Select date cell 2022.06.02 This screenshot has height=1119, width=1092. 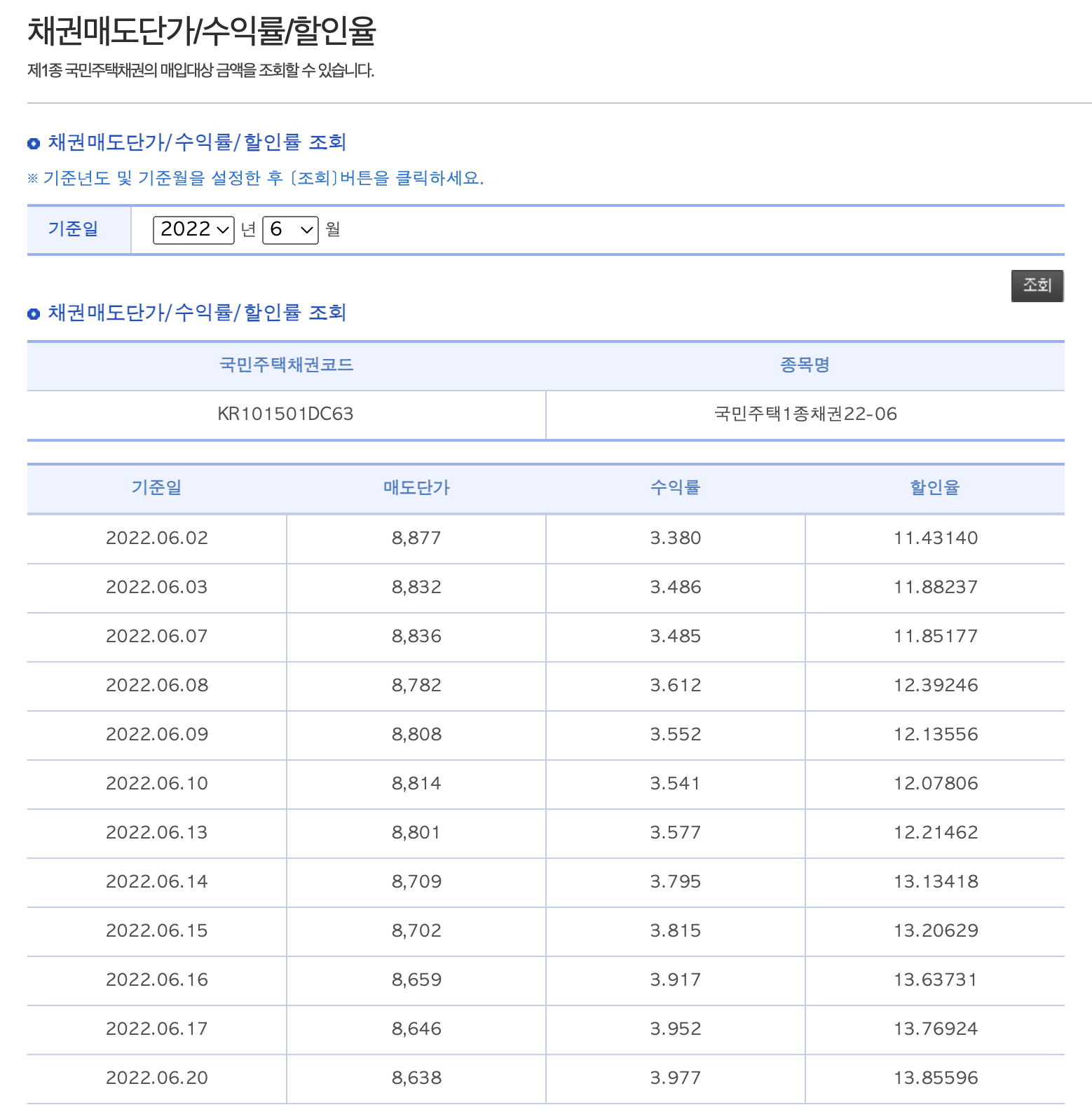tap(157, 538)
